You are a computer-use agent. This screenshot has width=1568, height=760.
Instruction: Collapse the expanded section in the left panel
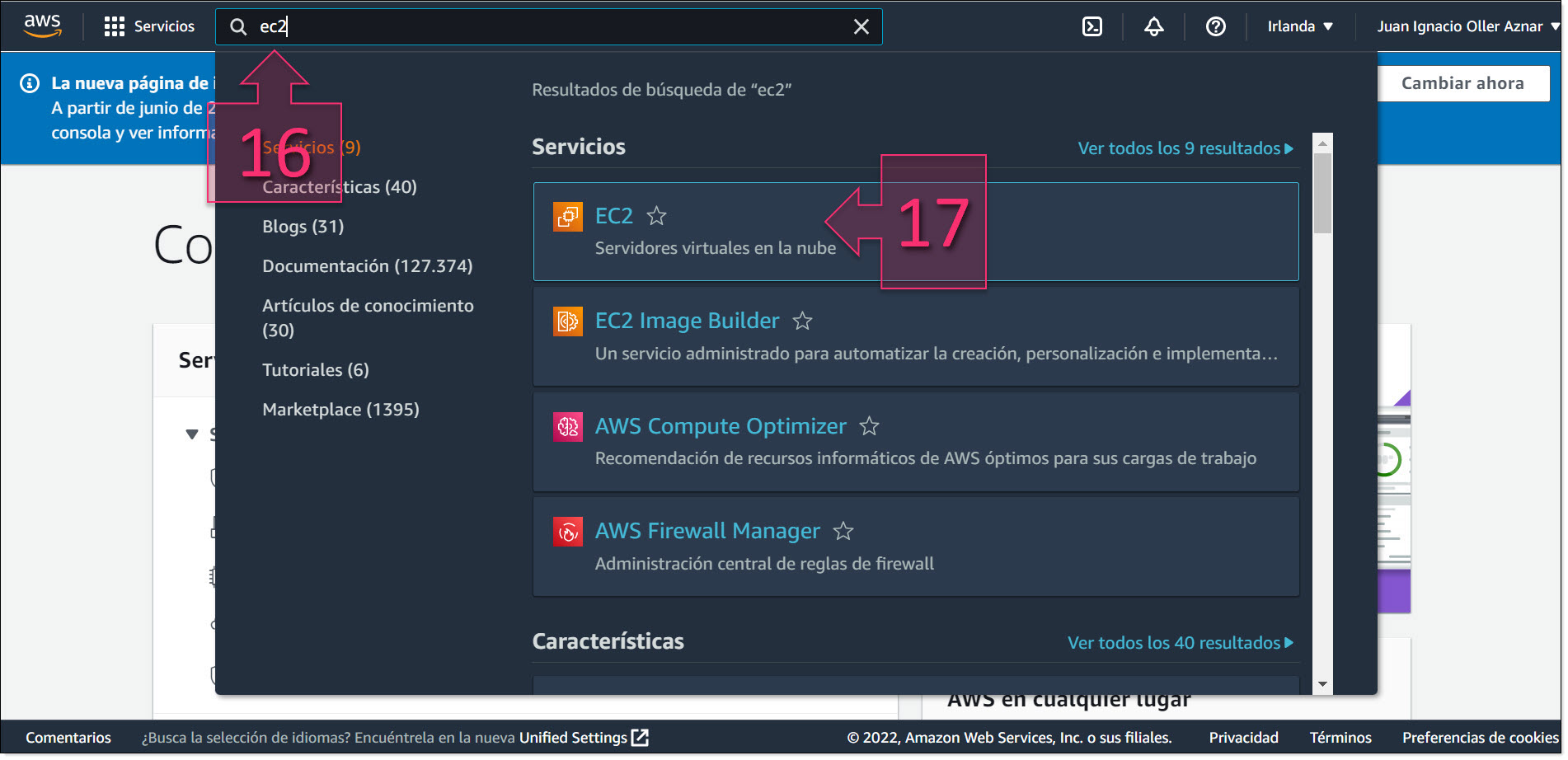(192, 434)
